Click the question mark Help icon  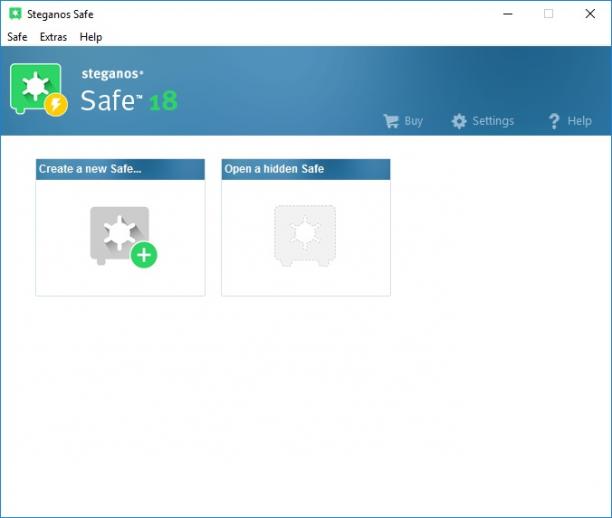[x=554, y=121]
